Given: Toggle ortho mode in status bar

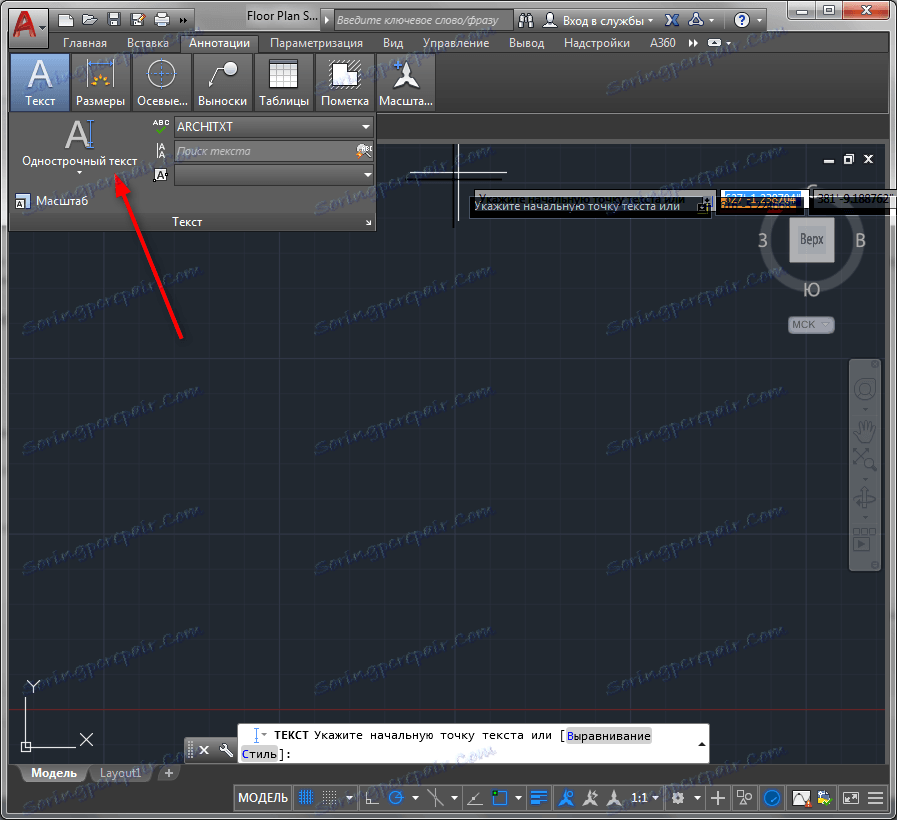Looking at the screenshot, I should coord(372,797).
